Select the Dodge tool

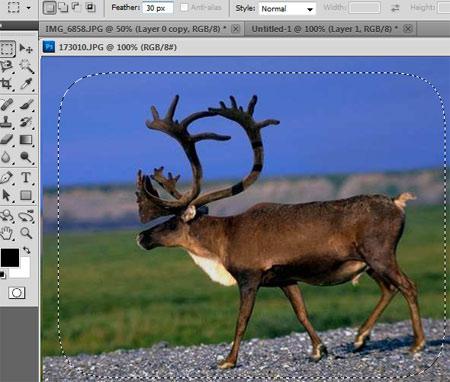[x=26, y=157]
